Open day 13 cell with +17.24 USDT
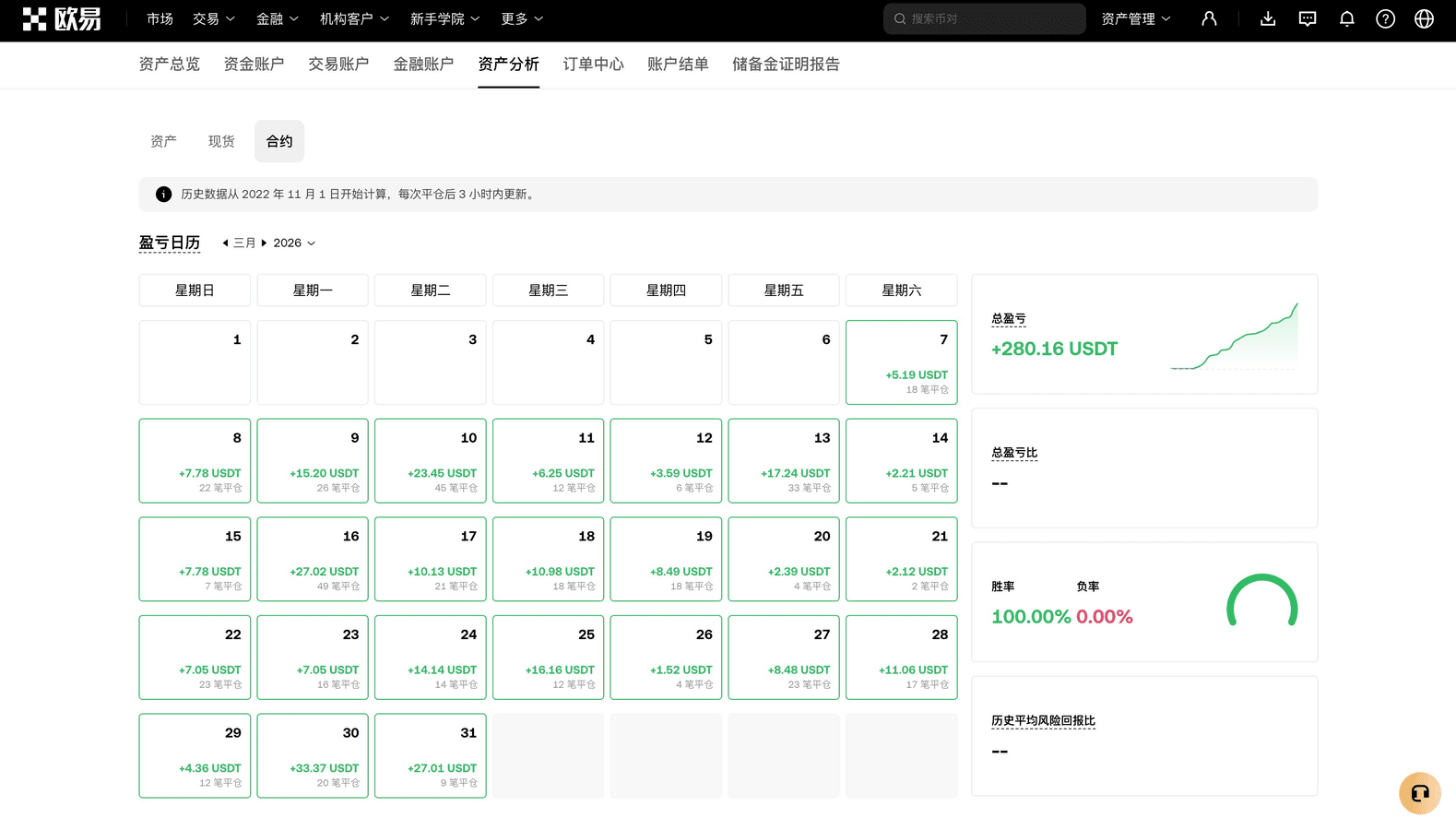Viewport: 1456px width, 830px height. pyautogui.click(x=784, y=461)
